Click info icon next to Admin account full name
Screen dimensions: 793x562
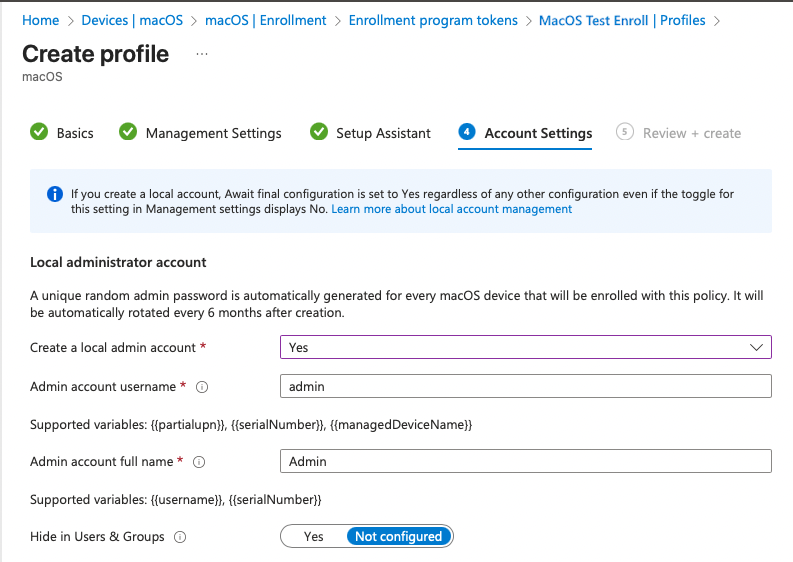(198, 462)
